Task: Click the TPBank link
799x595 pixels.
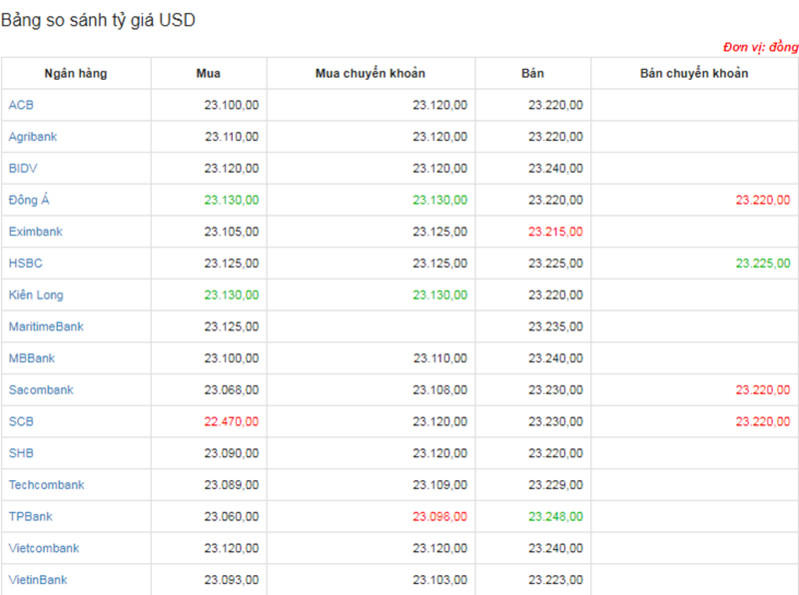Action: 30,517
